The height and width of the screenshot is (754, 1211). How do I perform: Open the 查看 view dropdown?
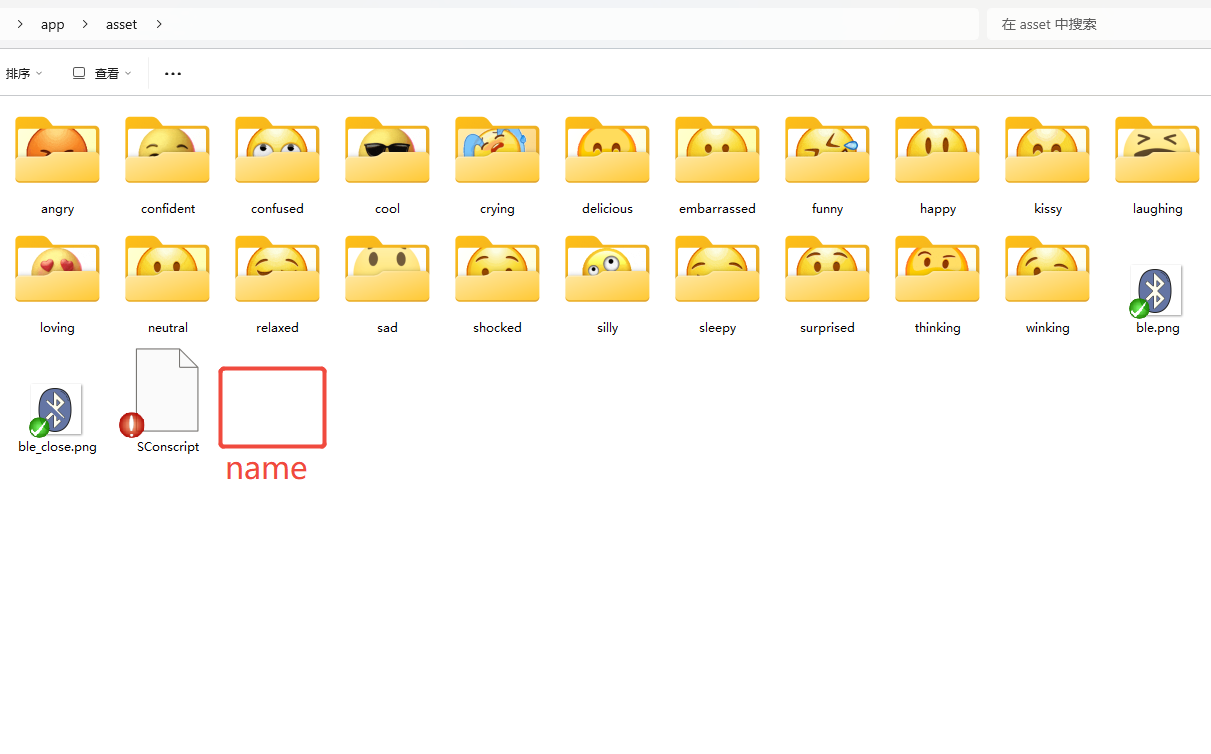[102, 73]
